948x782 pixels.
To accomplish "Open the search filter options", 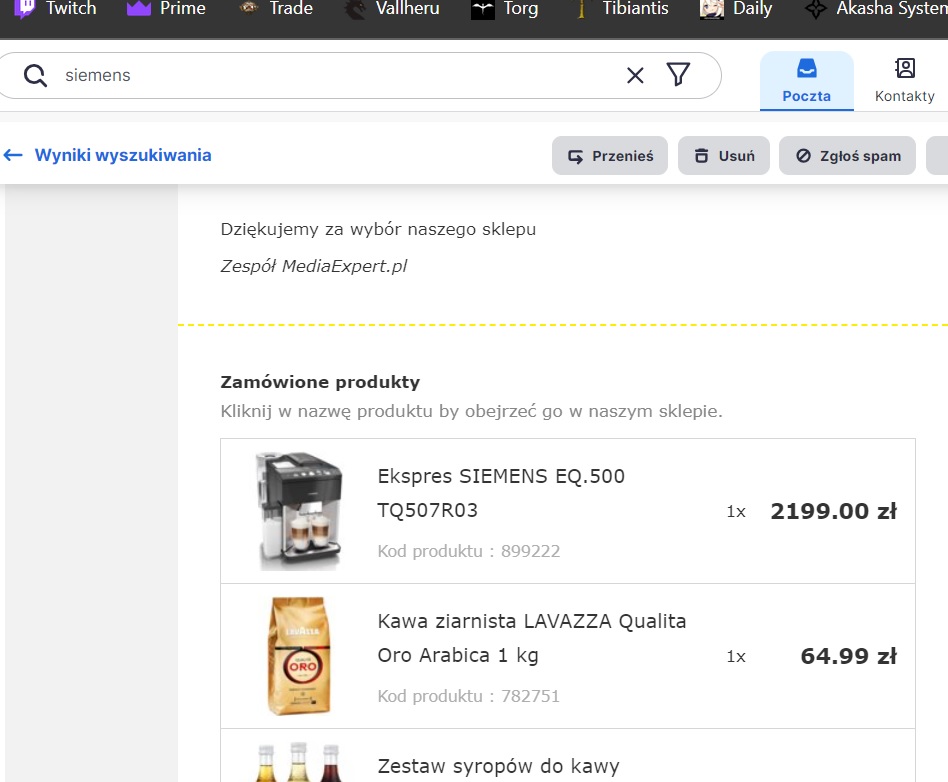I will [x=679, y=75].
